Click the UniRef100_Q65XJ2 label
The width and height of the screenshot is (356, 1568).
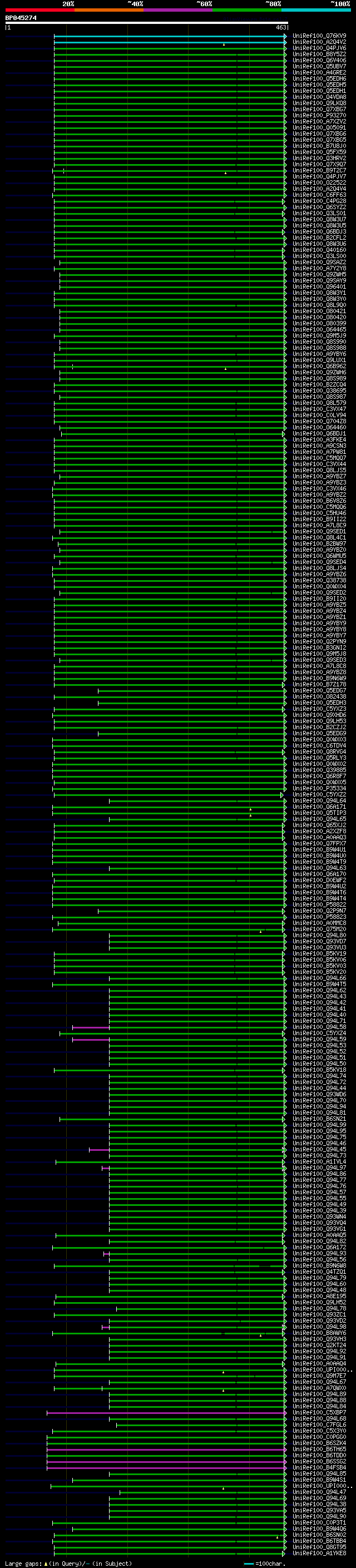(x=319, y=825)
